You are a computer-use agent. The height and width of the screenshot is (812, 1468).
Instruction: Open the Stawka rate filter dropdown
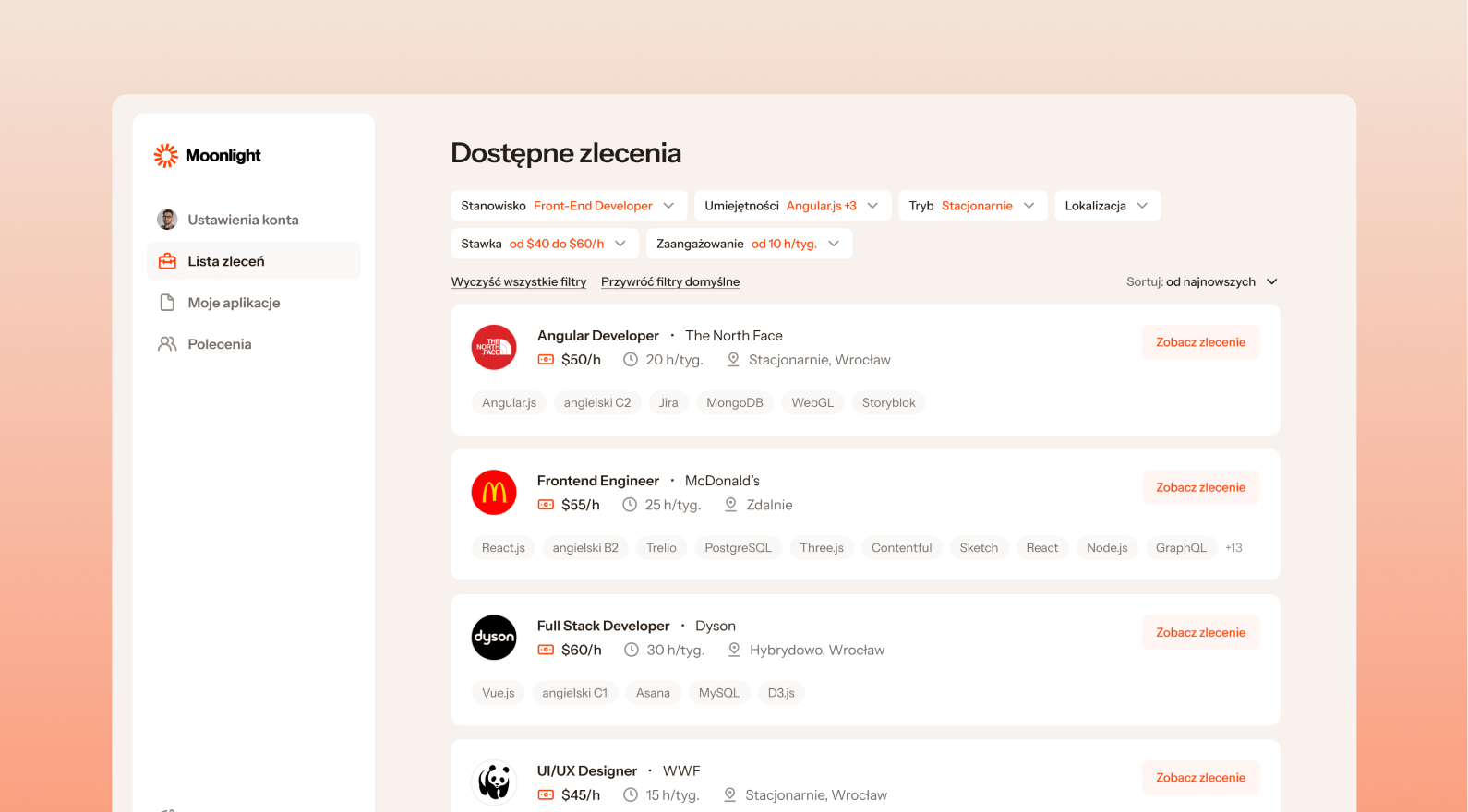click(x=545, y=244)
